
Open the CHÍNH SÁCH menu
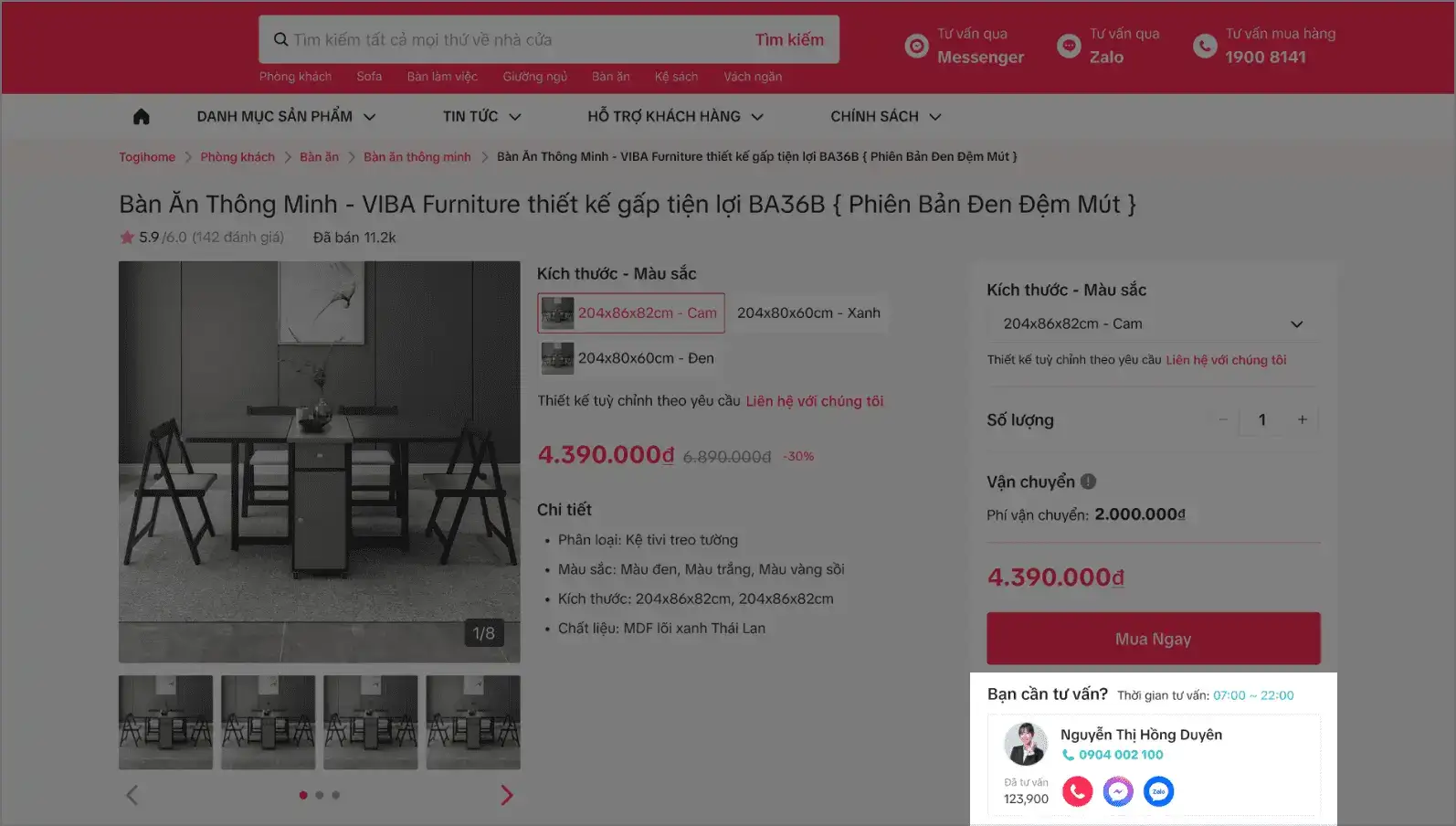[x=885, y=116]
